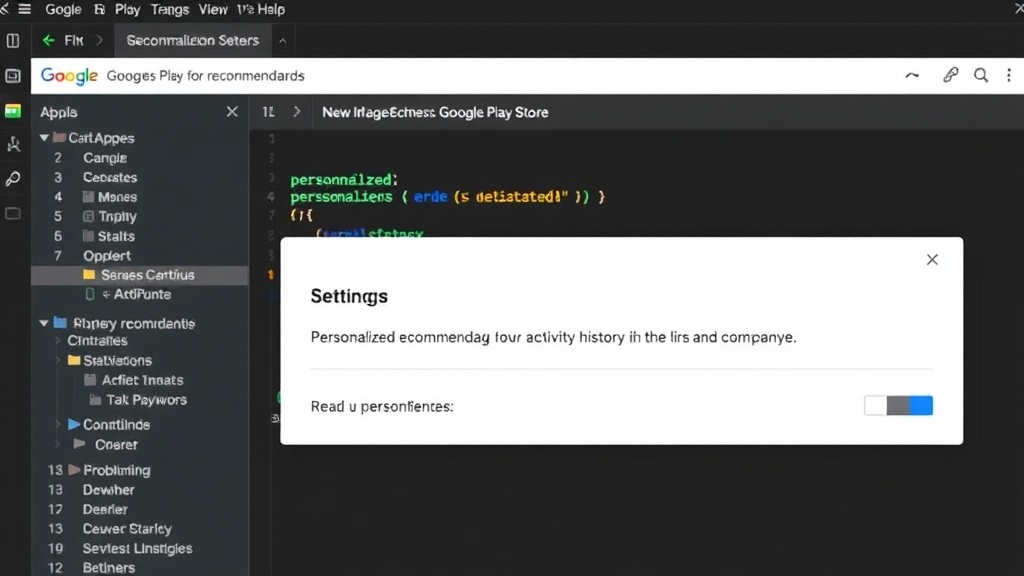This screenshot has width=1024, height=576.
Task: Click the Google logo
Action: (69, 76)
